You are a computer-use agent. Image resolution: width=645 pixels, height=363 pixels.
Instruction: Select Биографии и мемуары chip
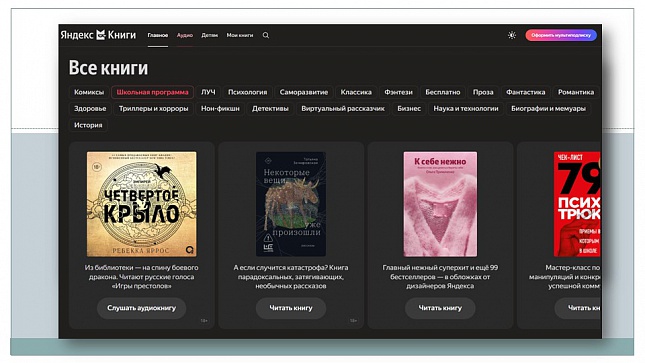(548, 109)
